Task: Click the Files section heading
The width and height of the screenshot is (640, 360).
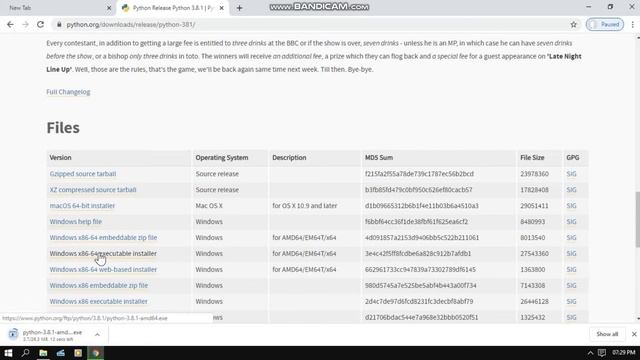Action: 63,128
